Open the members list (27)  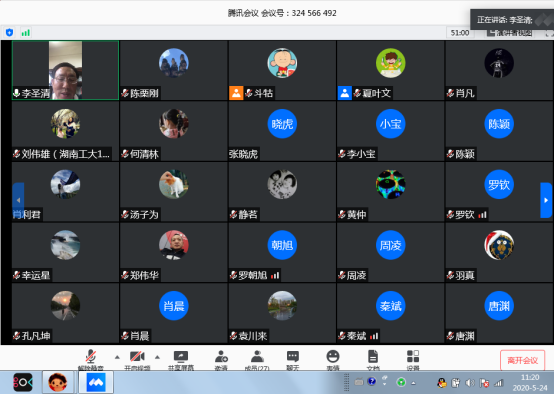[x=257, y=359]
